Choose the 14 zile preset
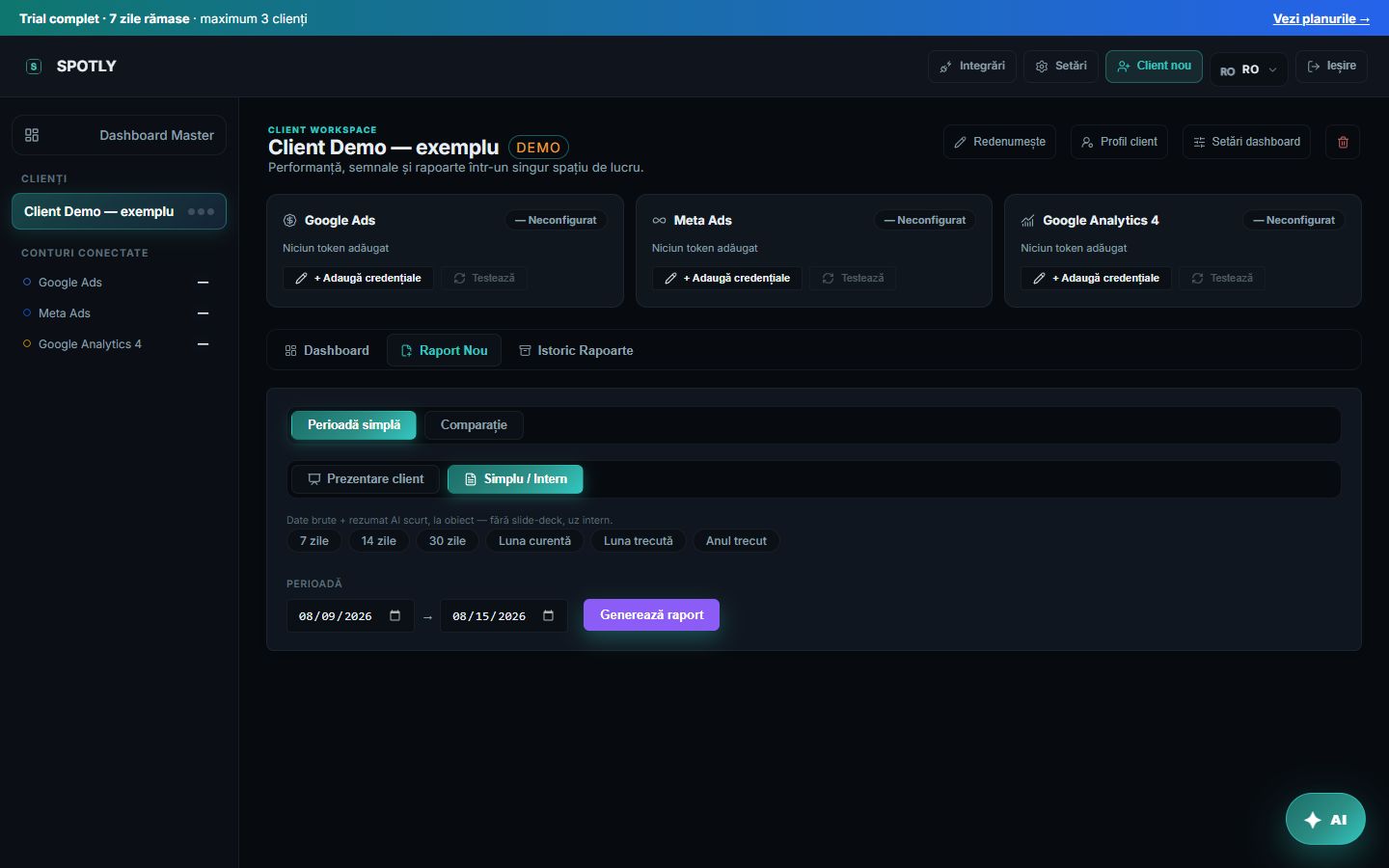The image size is (1389, 868). 379,541
